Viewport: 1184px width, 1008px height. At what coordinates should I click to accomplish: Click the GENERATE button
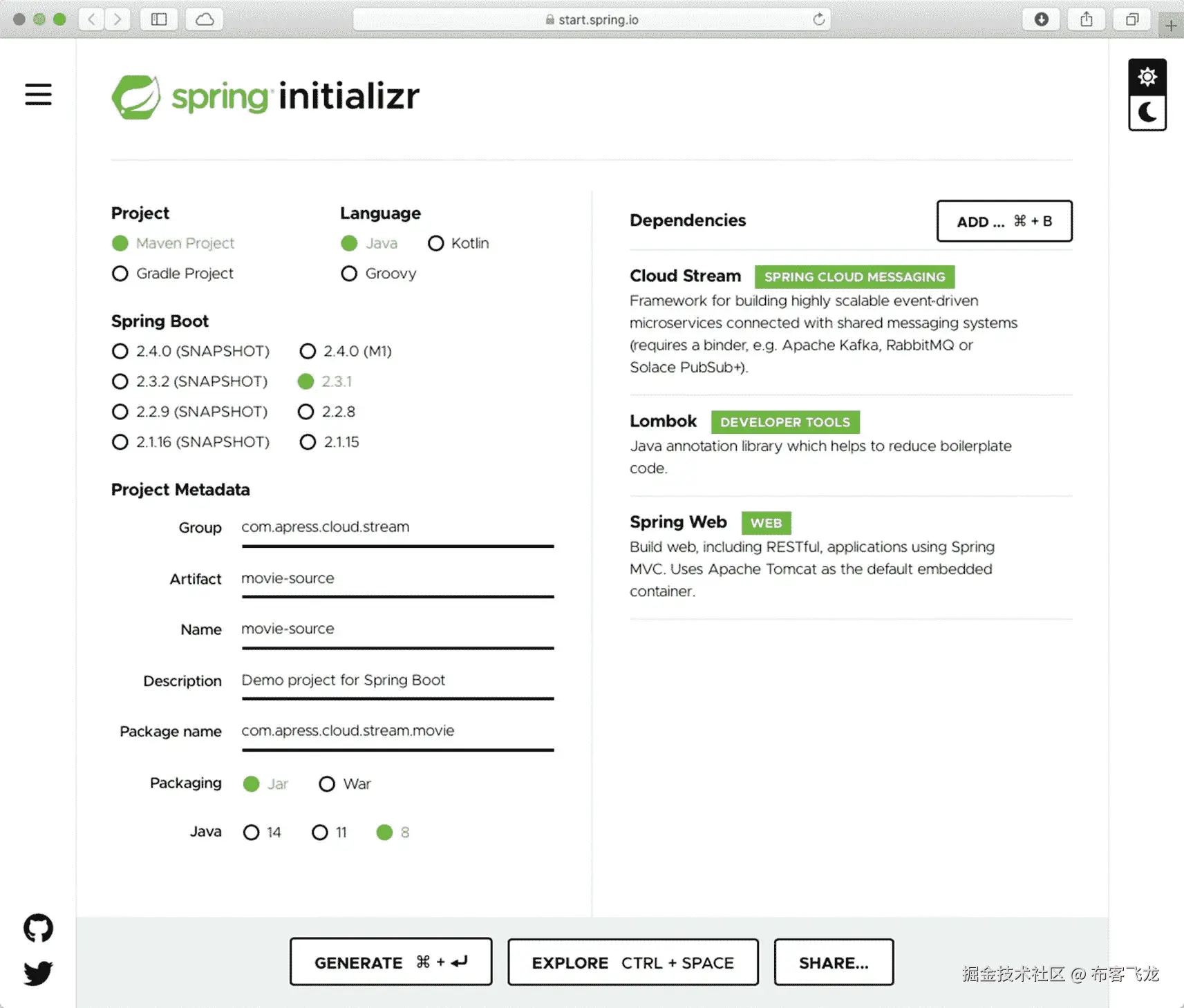point(391,962)
